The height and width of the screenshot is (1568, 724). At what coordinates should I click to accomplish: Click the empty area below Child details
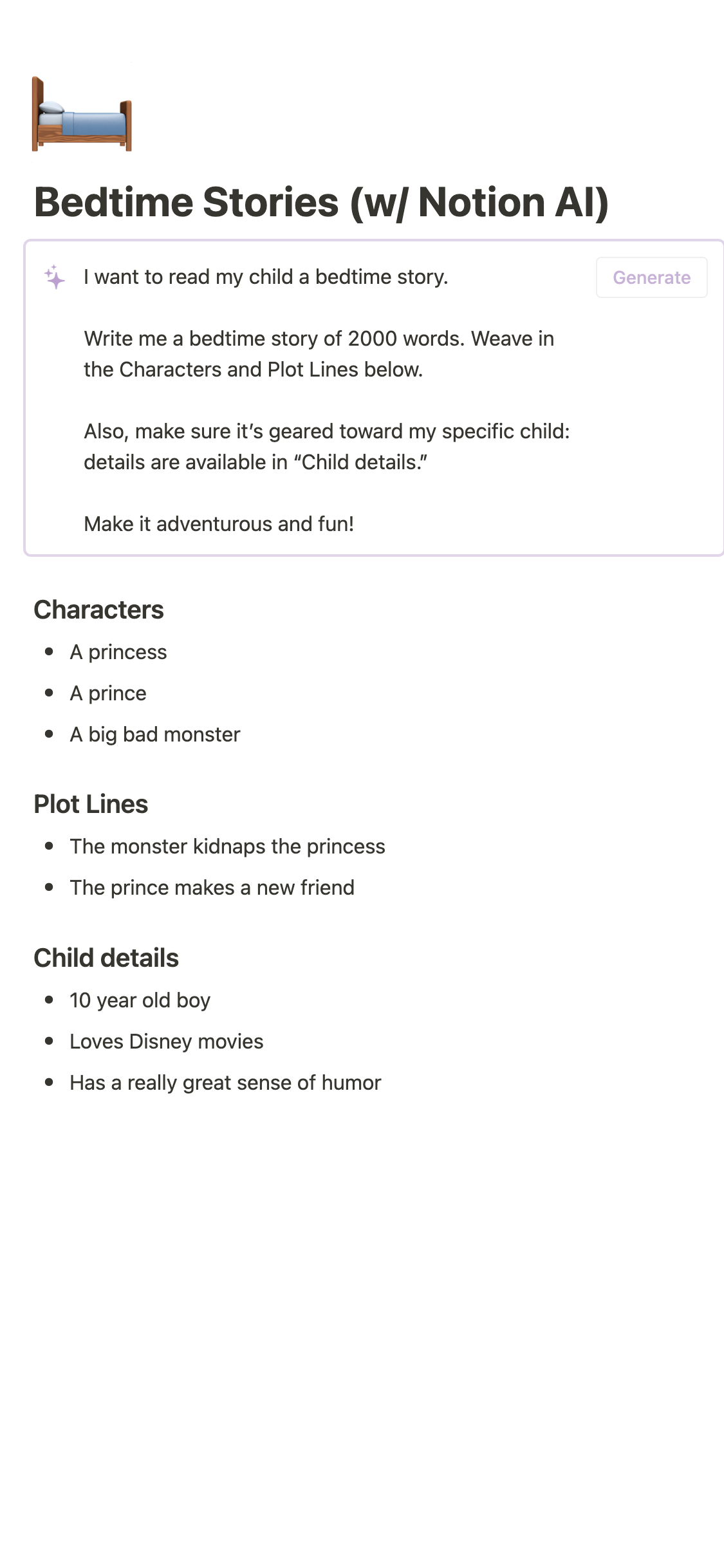(x=360, y=1287)
